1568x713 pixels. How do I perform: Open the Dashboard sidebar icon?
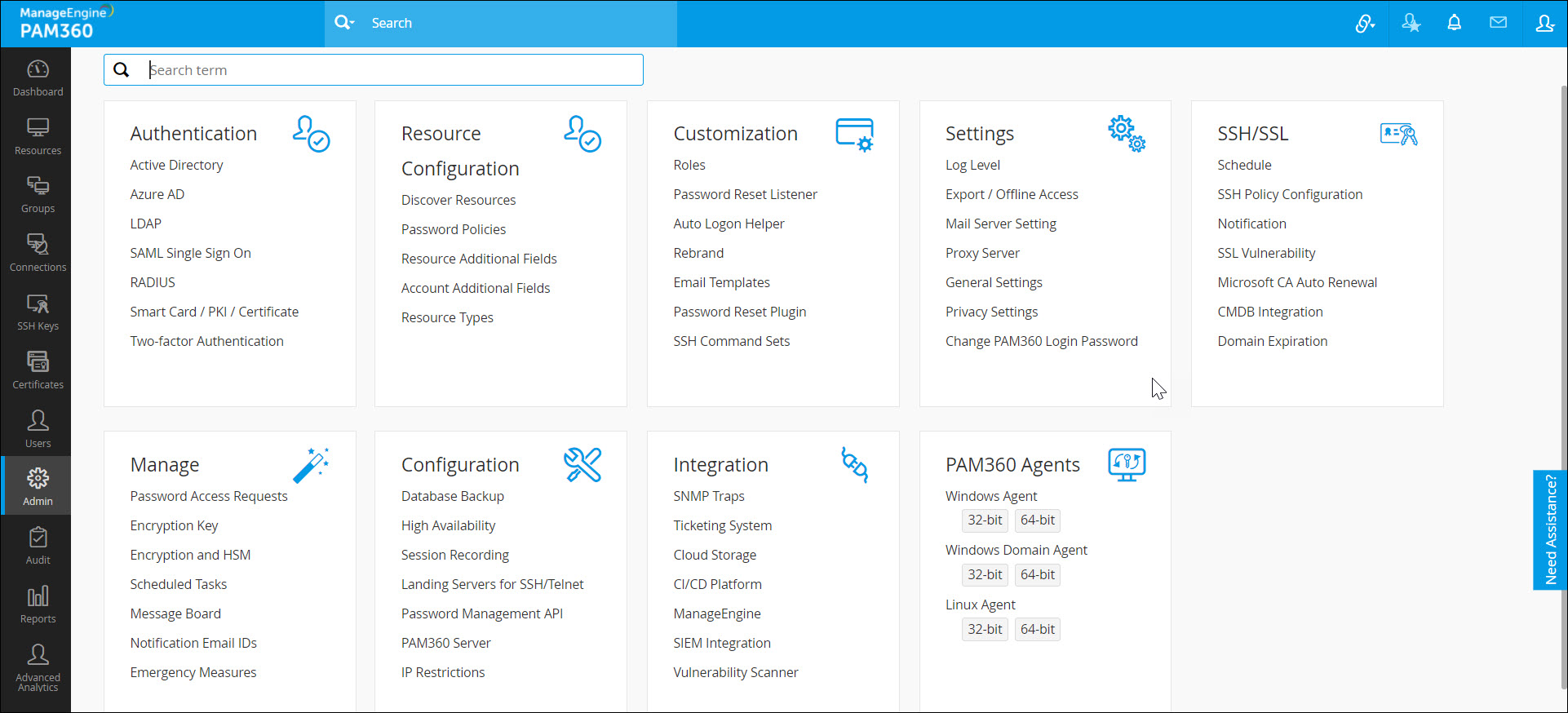point(38,77)
